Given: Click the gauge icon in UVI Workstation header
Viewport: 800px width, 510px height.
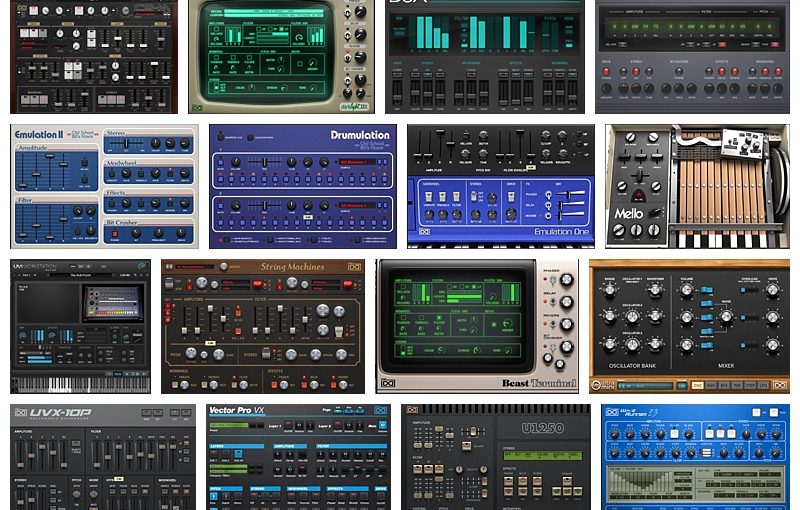Looking at the screenshot, I should pos(141,266).
